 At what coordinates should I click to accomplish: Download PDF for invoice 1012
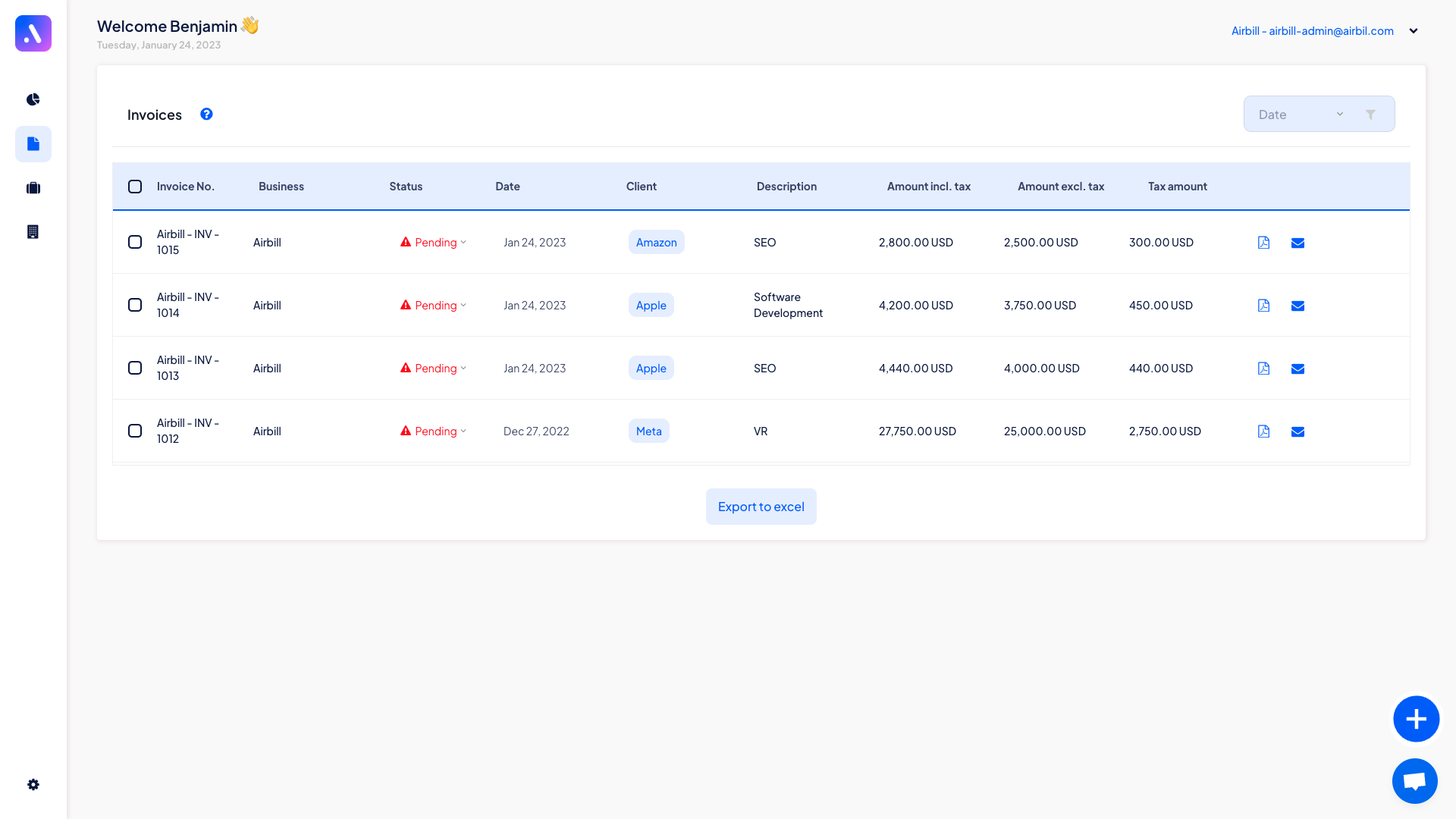tap(1263, 431)
